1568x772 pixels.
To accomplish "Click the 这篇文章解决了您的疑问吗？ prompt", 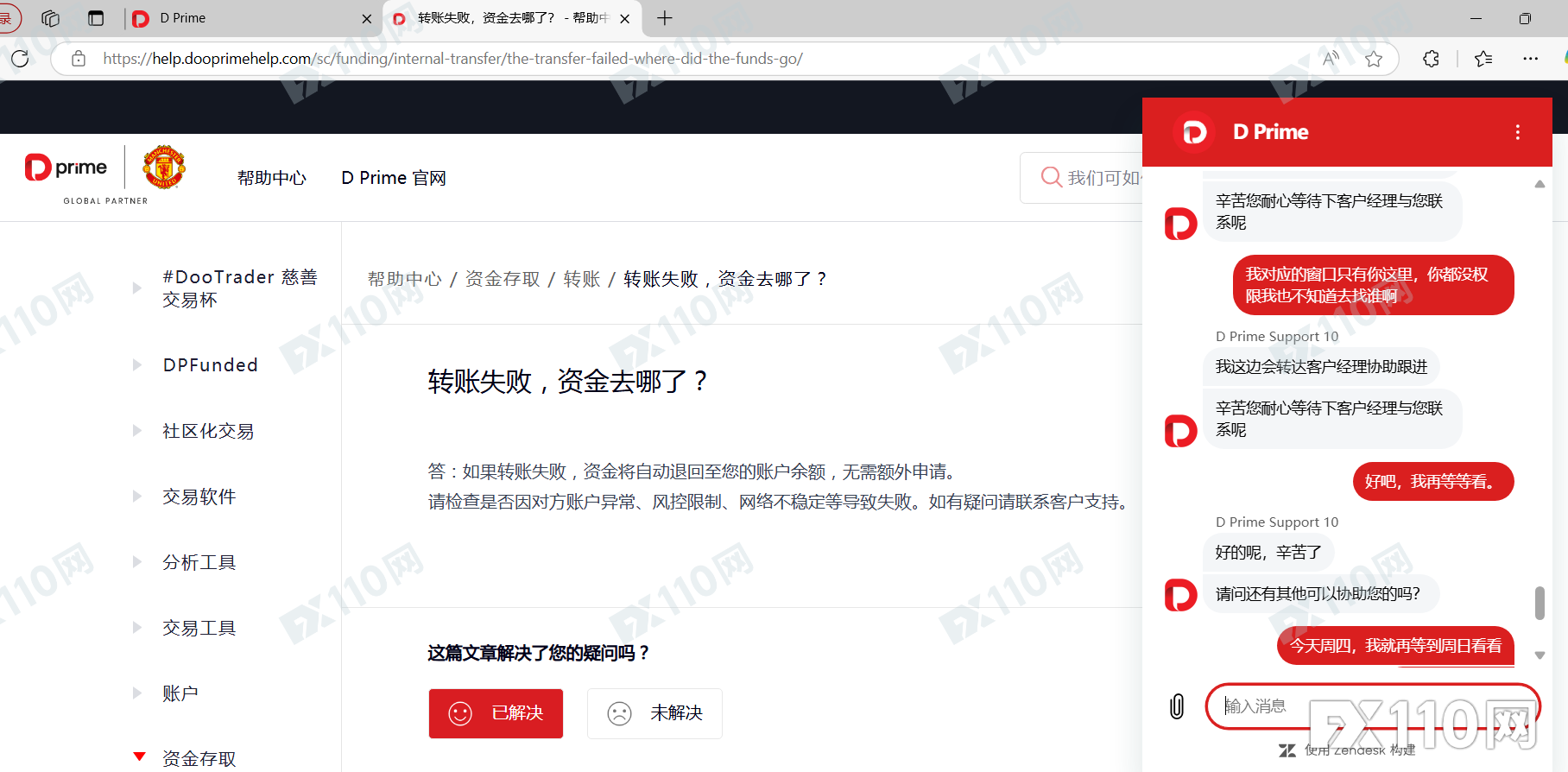I will (539, 654).
